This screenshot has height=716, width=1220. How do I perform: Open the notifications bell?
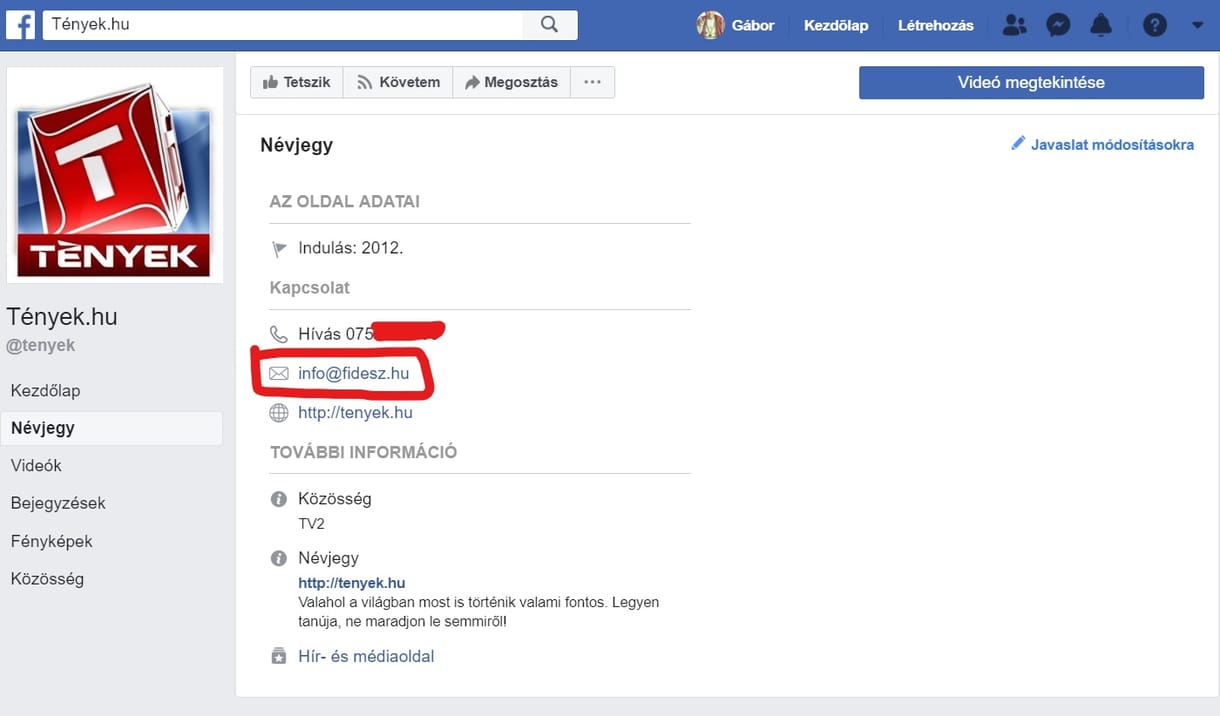pyautogui.click(x=1101, y=25)
